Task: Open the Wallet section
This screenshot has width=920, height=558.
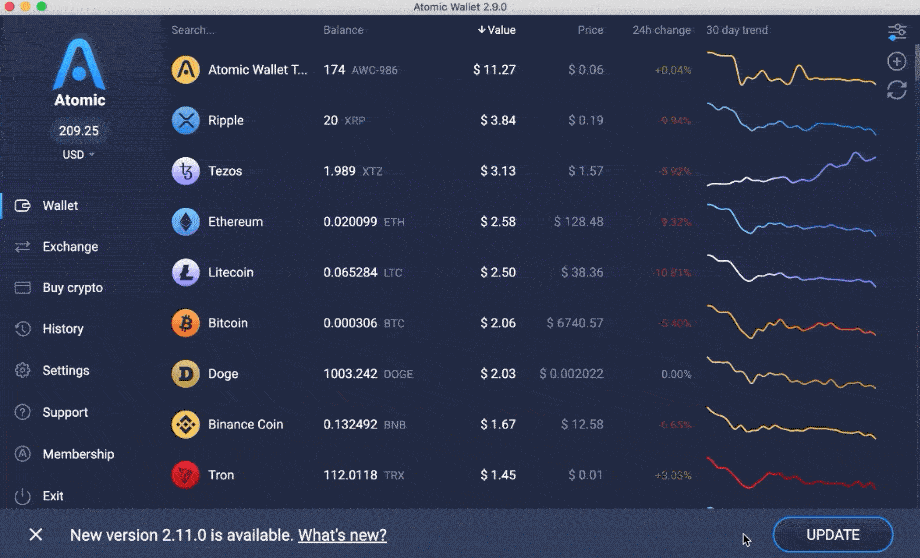Action: tap(60, 205)
